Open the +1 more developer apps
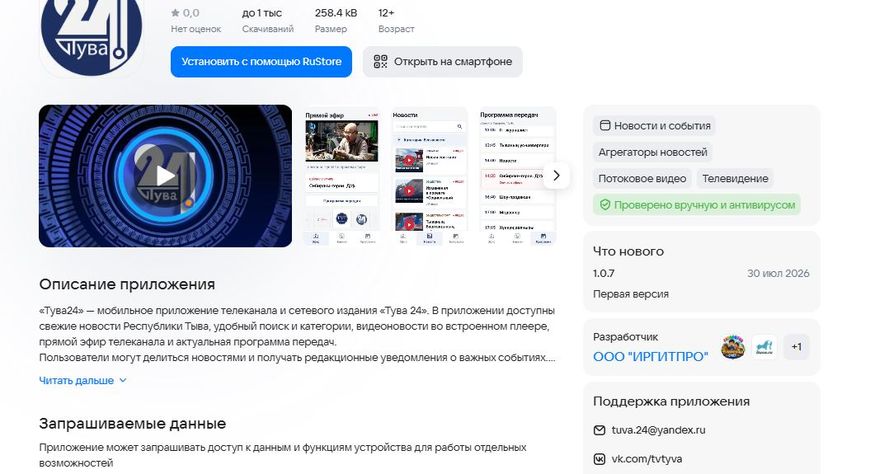Image resolution: width=870 pixels, height=474 pixels. coord(796,347)
